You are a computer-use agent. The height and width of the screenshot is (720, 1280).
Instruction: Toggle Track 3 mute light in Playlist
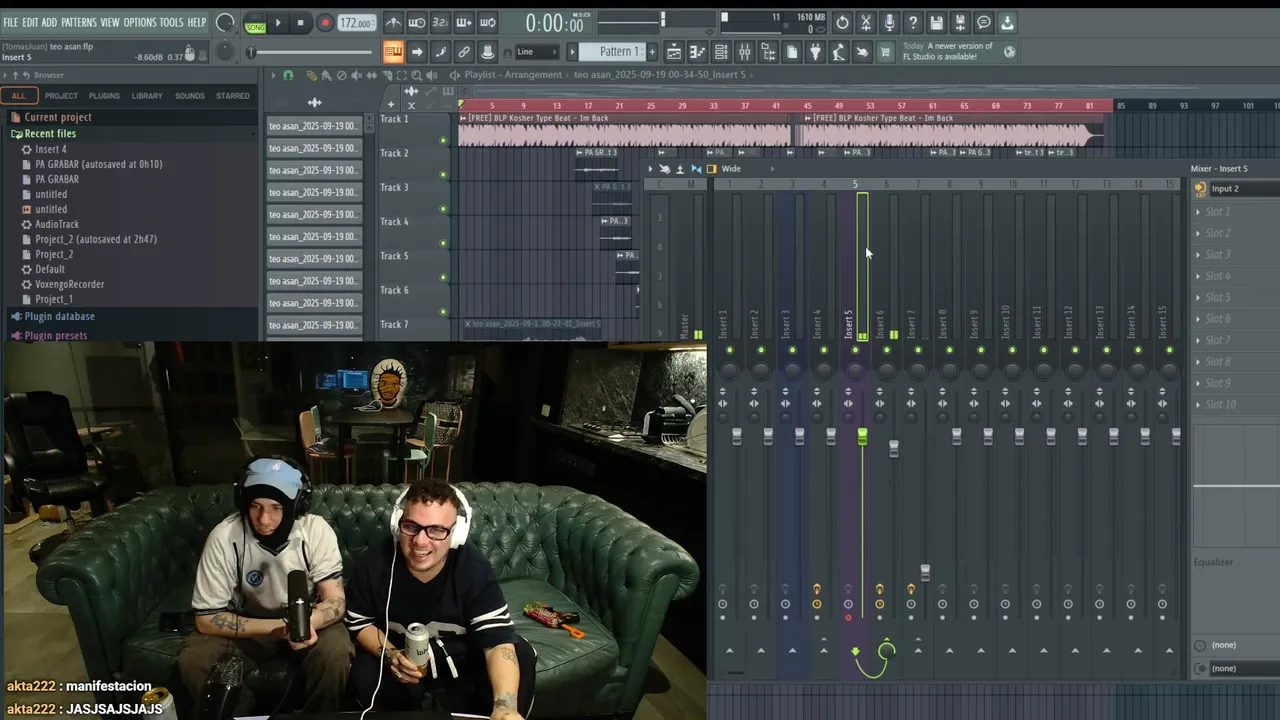[443, 209]
